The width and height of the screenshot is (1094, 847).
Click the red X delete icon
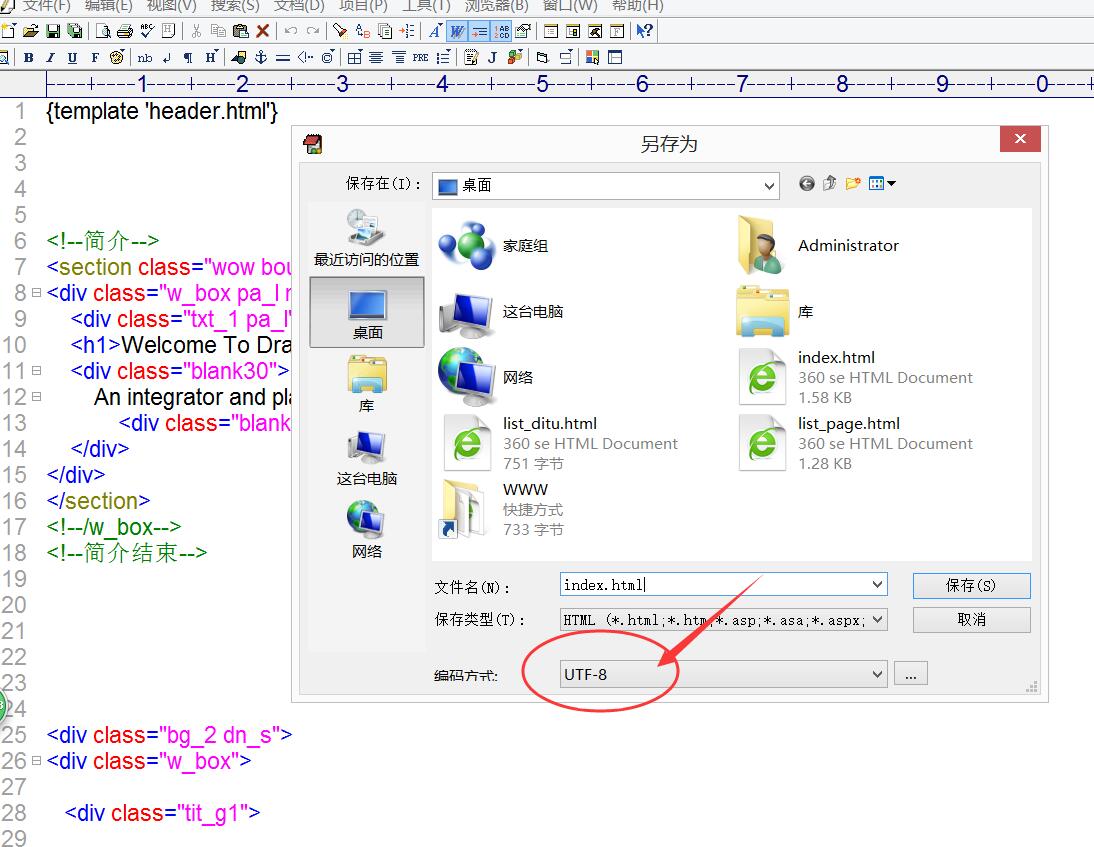(x=263, y=31)
